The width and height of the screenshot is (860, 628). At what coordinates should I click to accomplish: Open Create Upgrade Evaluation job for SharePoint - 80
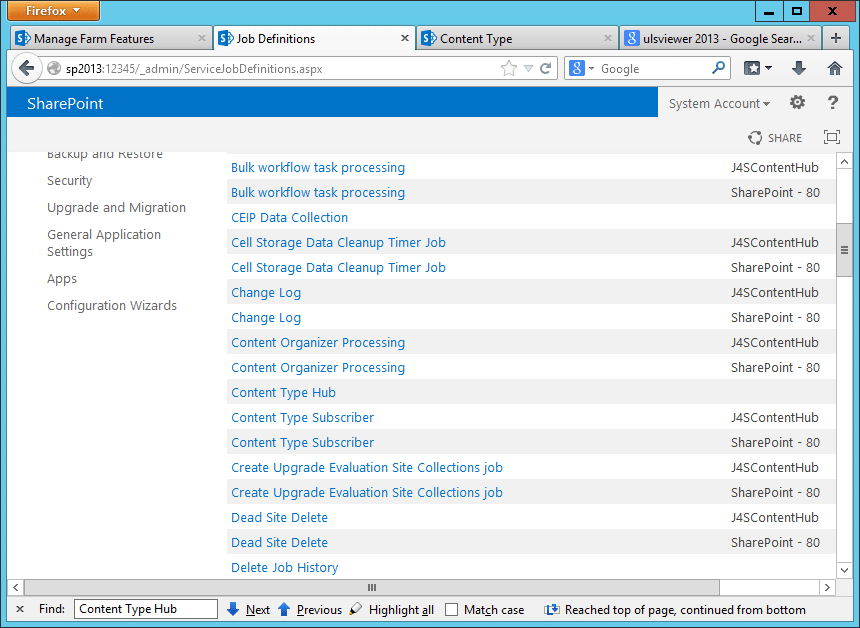click(366, 493)
